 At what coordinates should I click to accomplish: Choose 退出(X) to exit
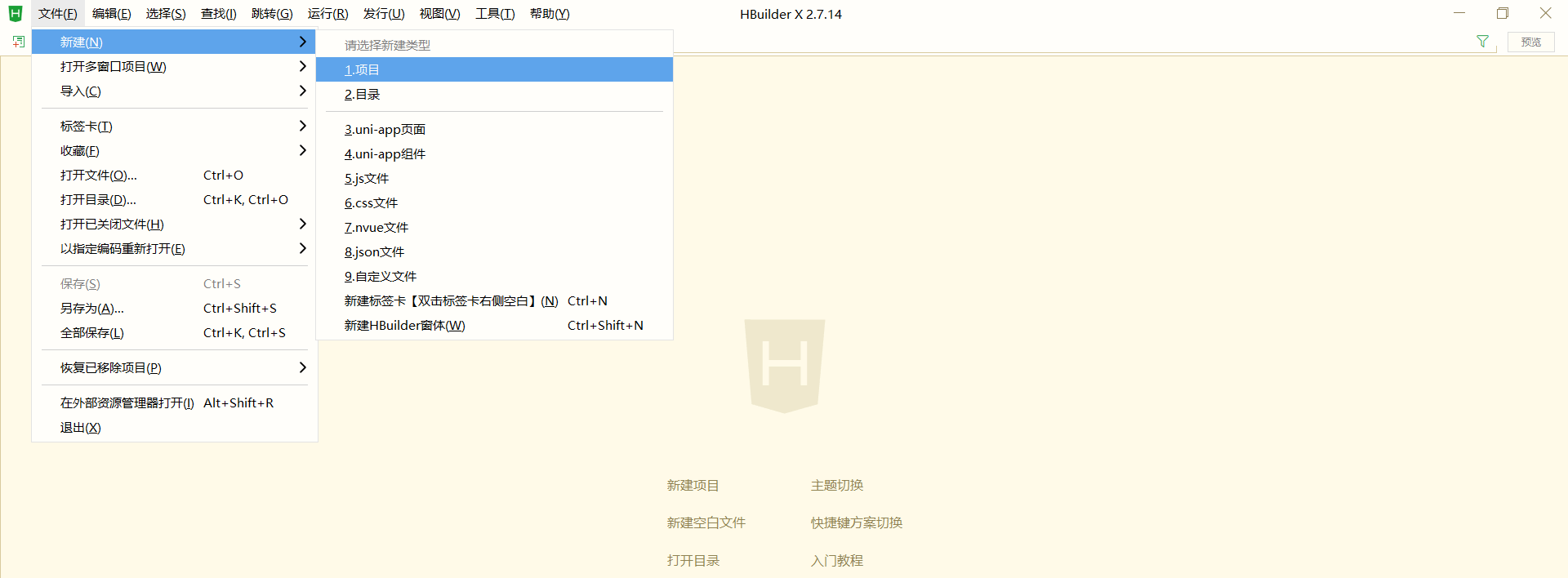coord(174,428)
